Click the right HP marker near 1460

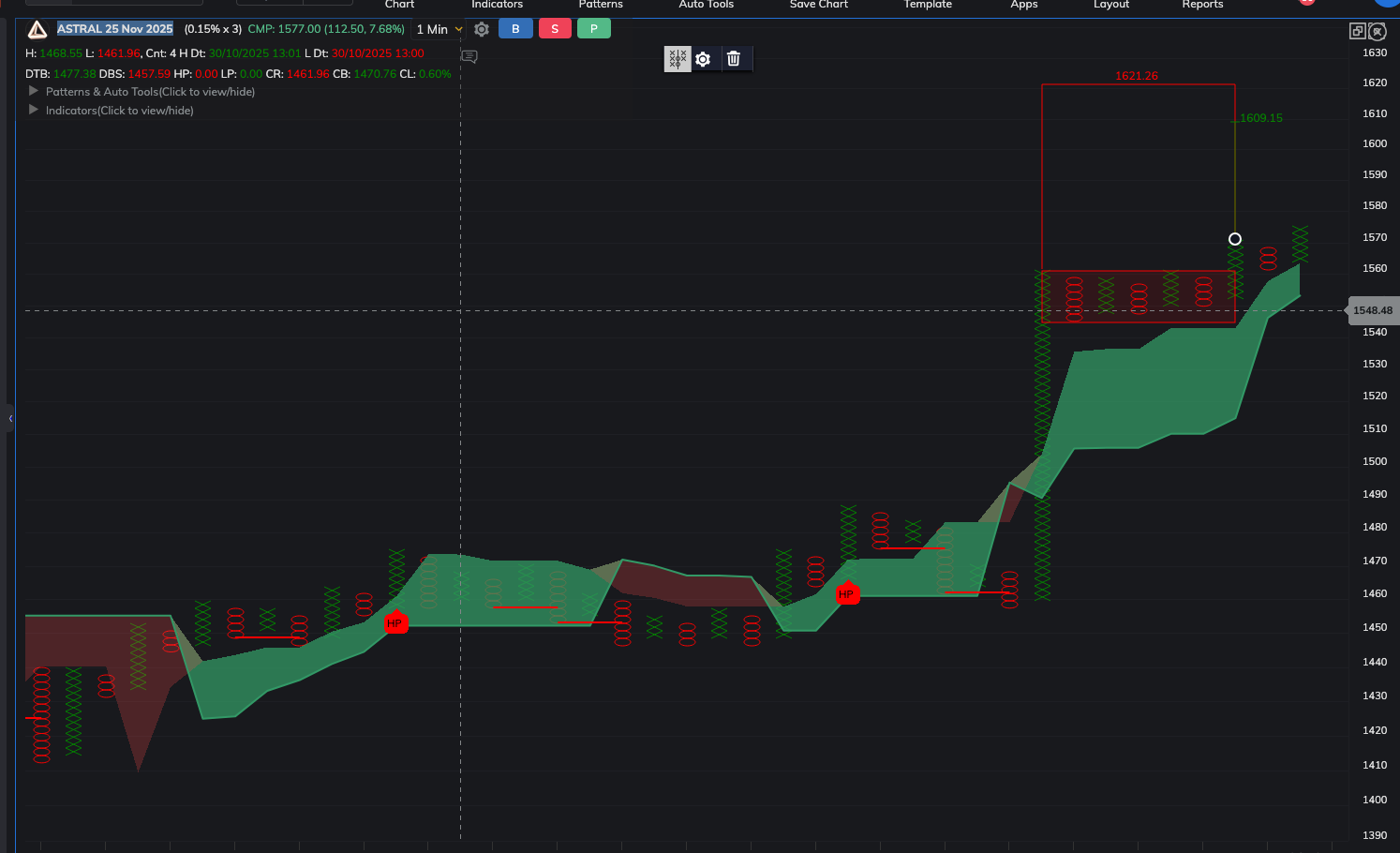(847, 593)
